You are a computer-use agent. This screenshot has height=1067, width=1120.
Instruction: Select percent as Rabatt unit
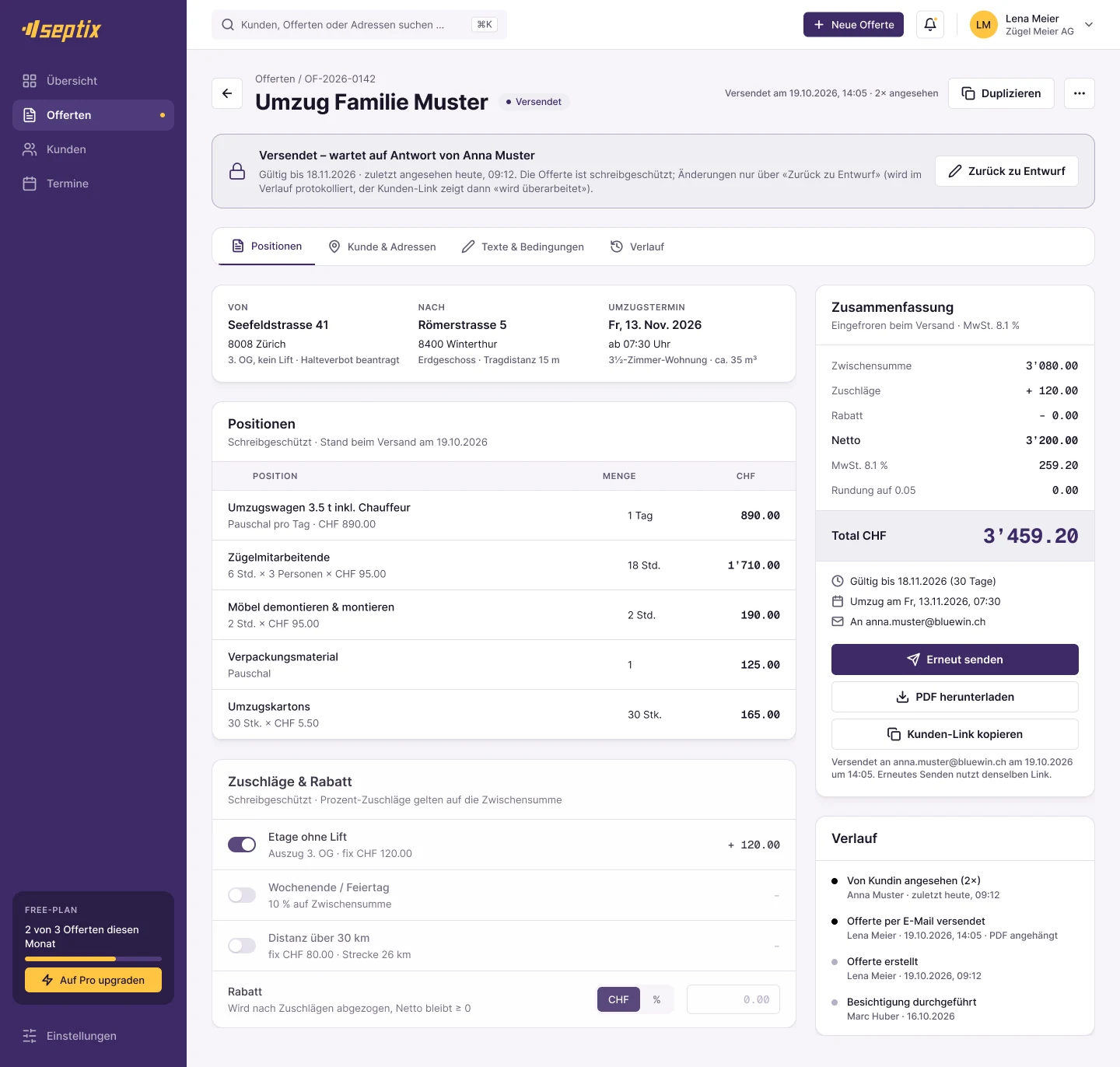point(656,999)
